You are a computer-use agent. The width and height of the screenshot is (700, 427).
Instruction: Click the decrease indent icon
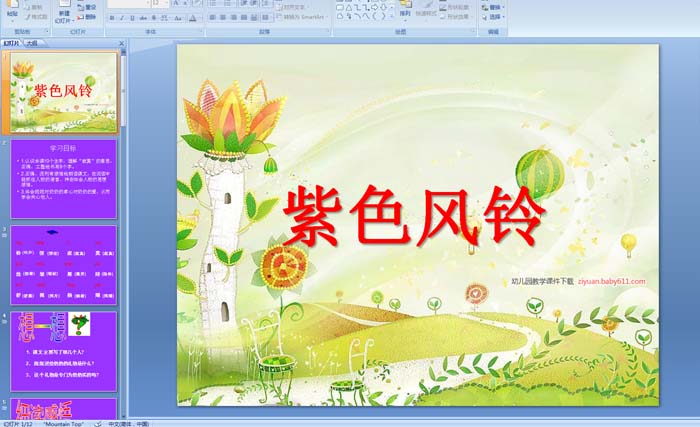244,4
